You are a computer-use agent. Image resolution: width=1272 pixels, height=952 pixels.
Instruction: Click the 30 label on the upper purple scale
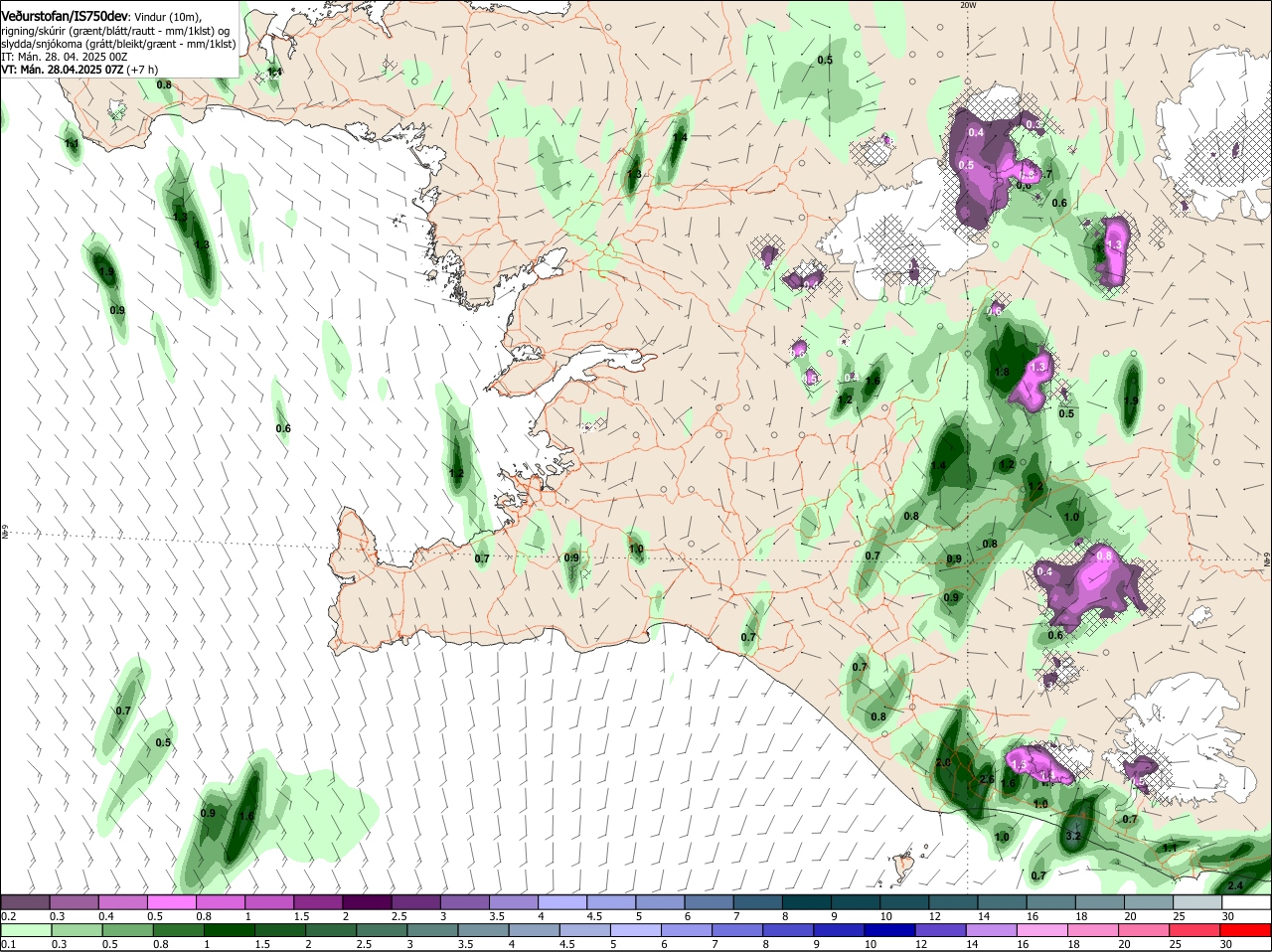coord(1229,916)
